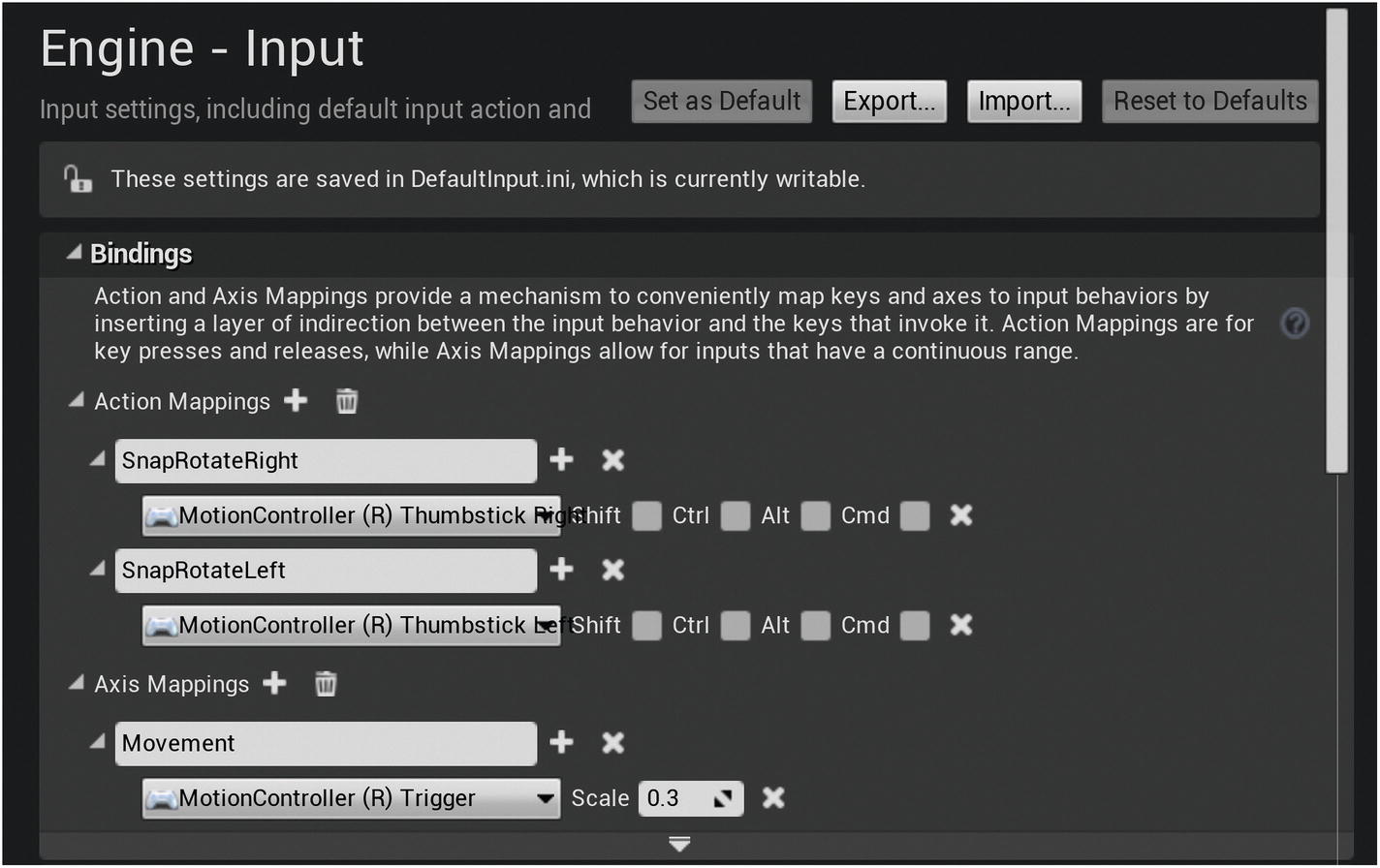Screen dimensions: 1380x868
Task: Collapse the Bindings section
Action: click(75, 253)
